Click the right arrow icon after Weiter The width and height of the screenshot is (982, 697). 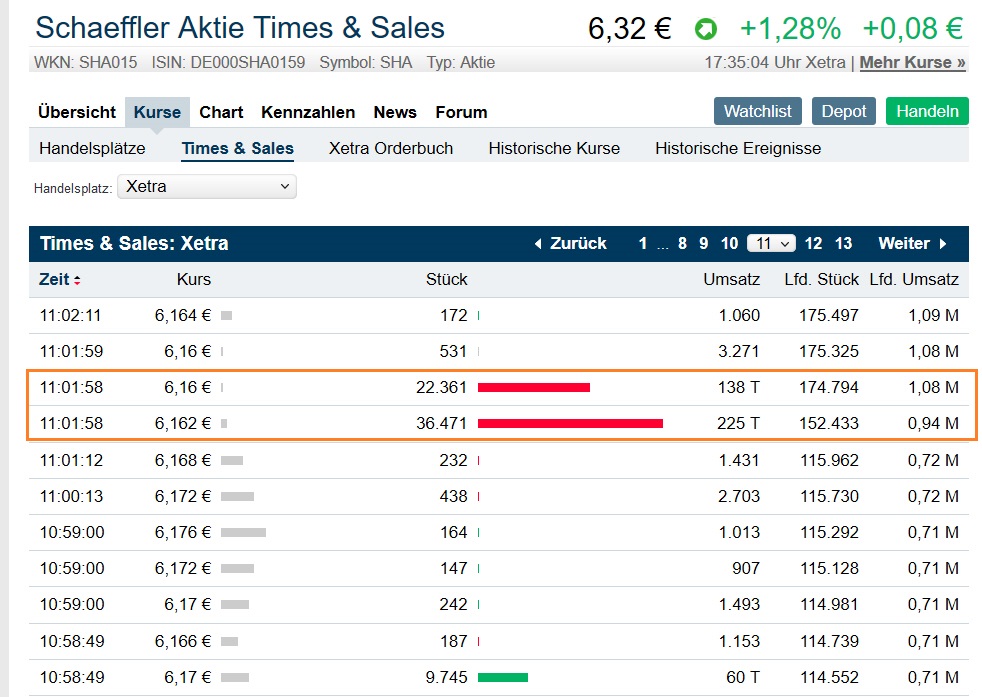[x=943, y=244]
